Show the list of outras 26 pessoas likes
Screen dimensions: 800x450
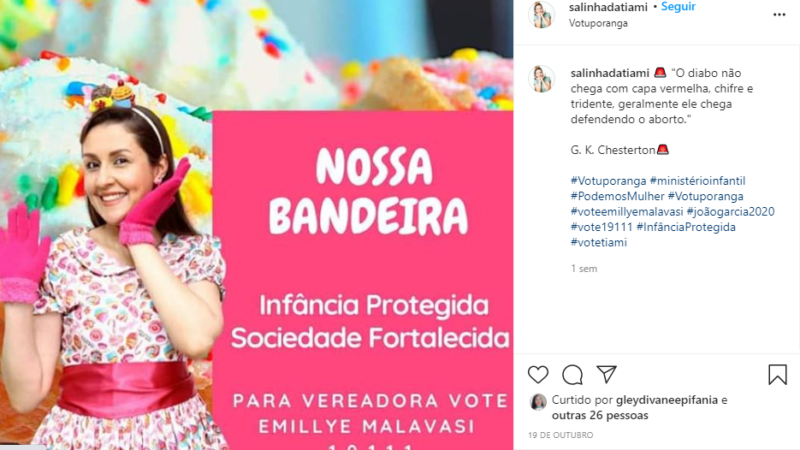[600, 415]
